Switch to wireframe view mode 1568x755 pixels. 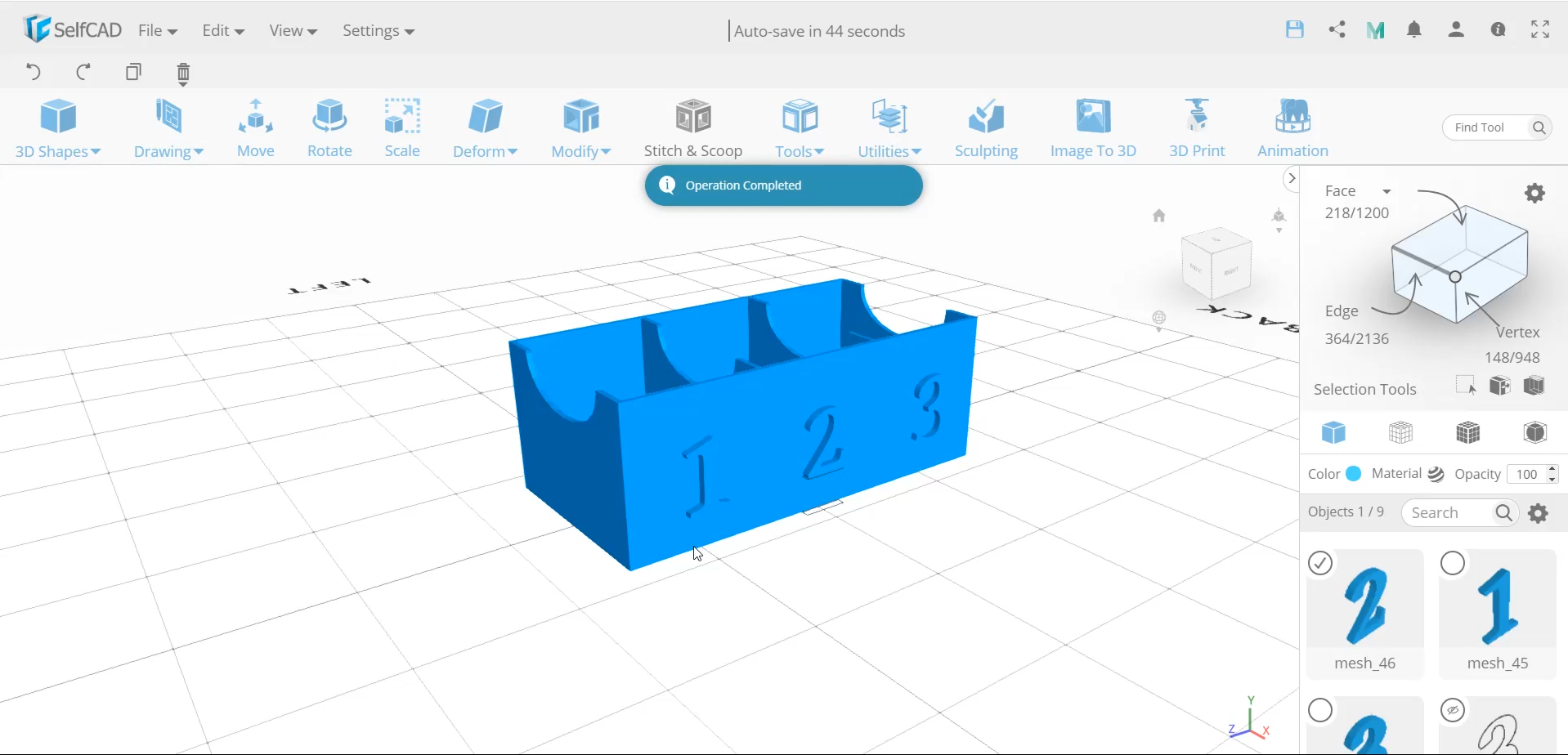coord(1401,432)
